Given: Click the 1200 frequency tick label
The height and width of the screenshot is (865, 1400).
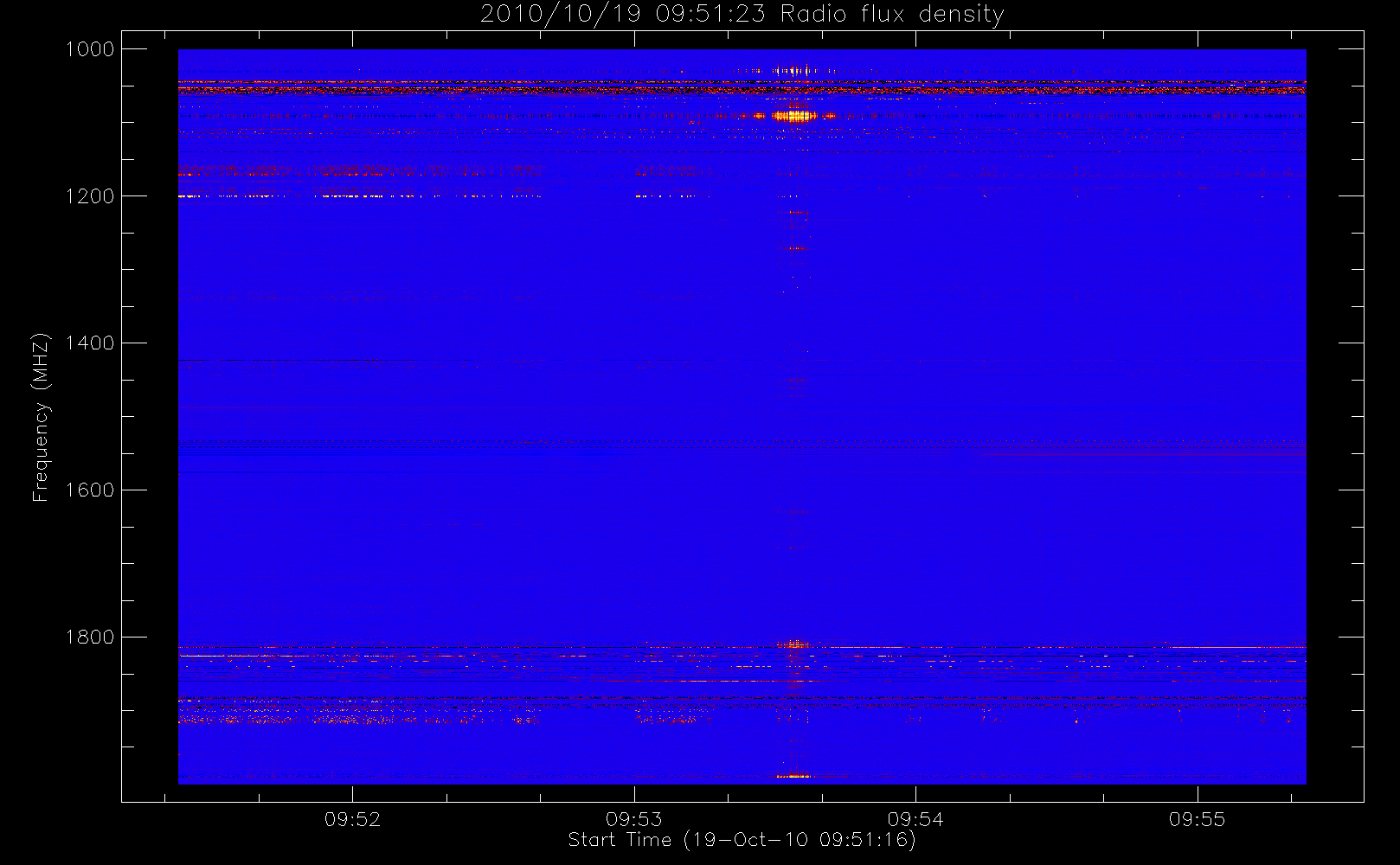Looking at the screenshot, I should [x=90, y=196].
